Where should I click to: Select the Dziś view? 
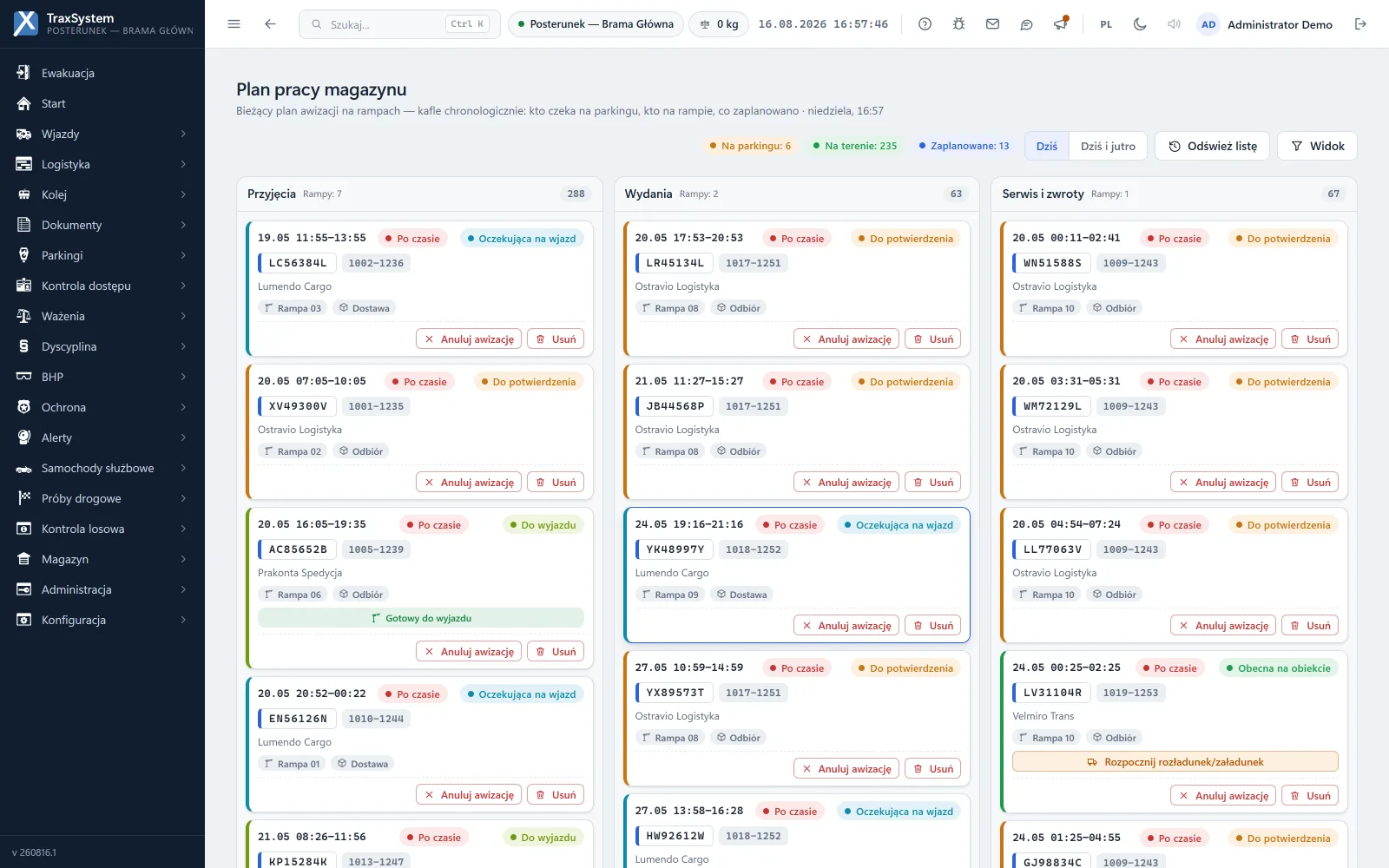1047,146
